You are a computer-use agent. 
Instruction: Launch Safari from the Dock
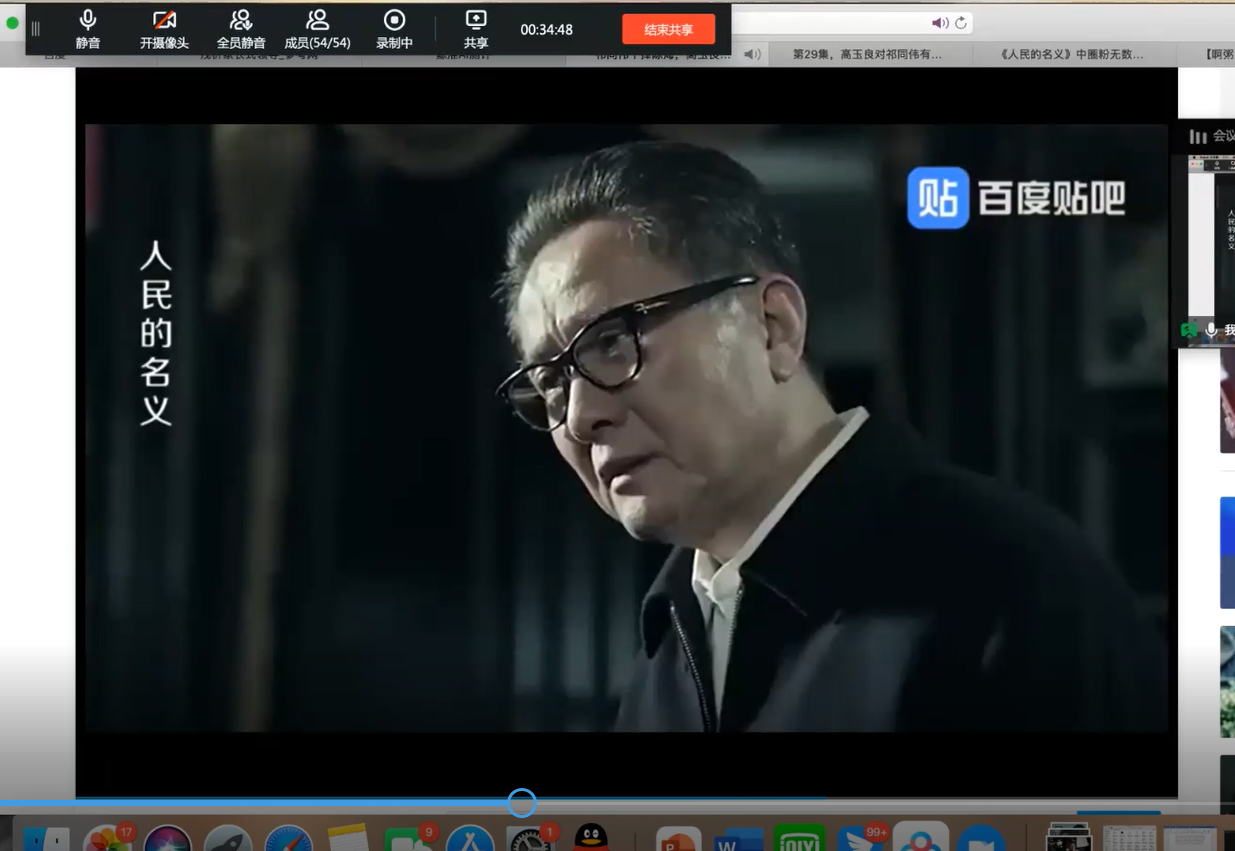click(289, 840)
